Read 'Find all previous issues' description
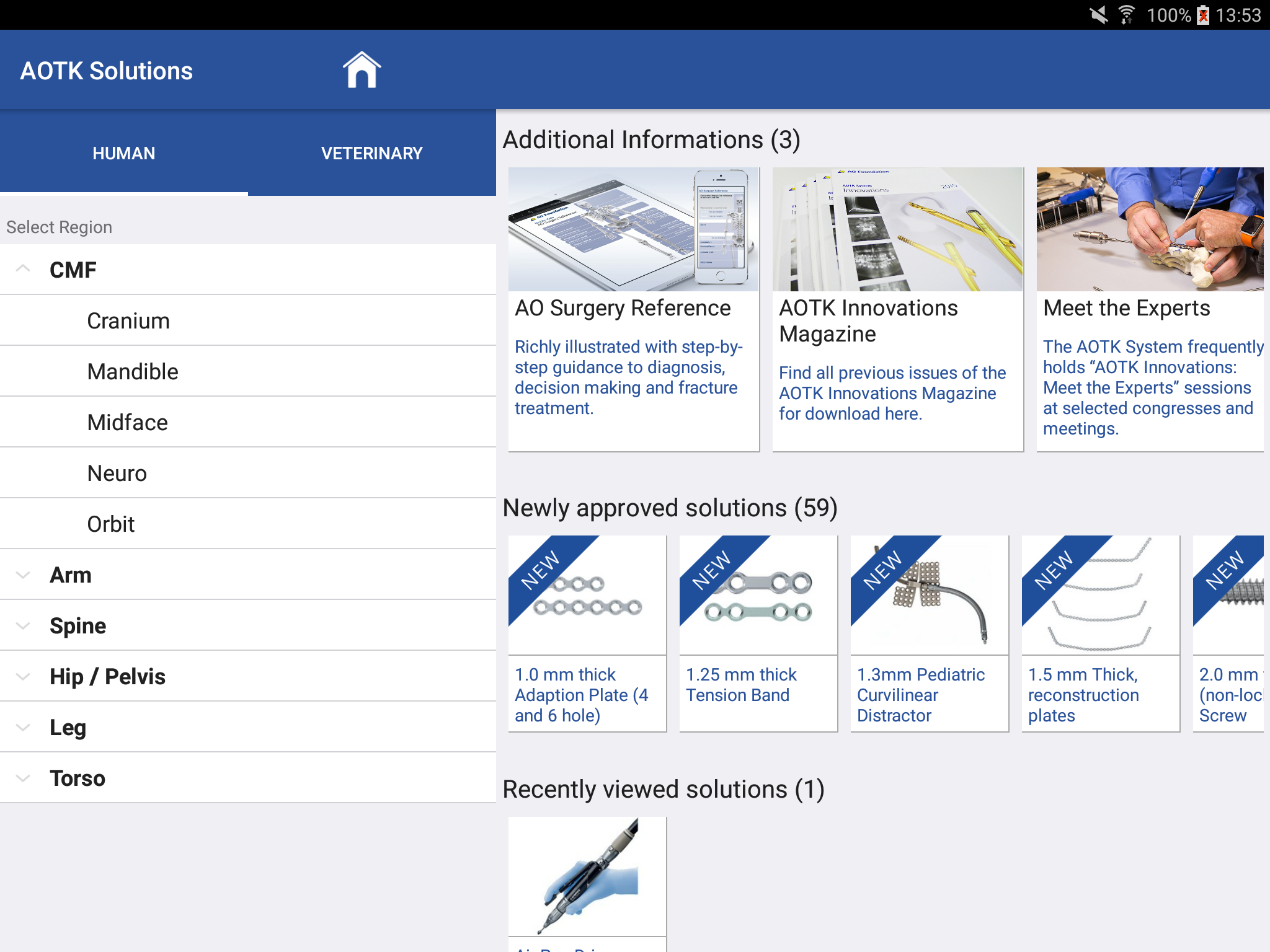This screenshot has width=1270, height=952. (x=892, y=393)
